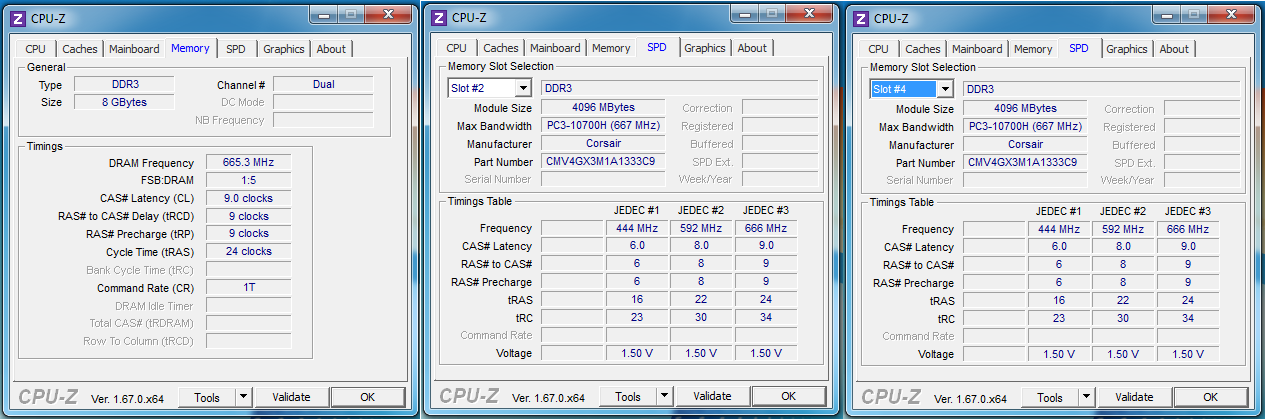Click the CPU-Z title icon in the Memory-tab window
The width and height of the screenshot is (1266, 420).
coord(18,17)
